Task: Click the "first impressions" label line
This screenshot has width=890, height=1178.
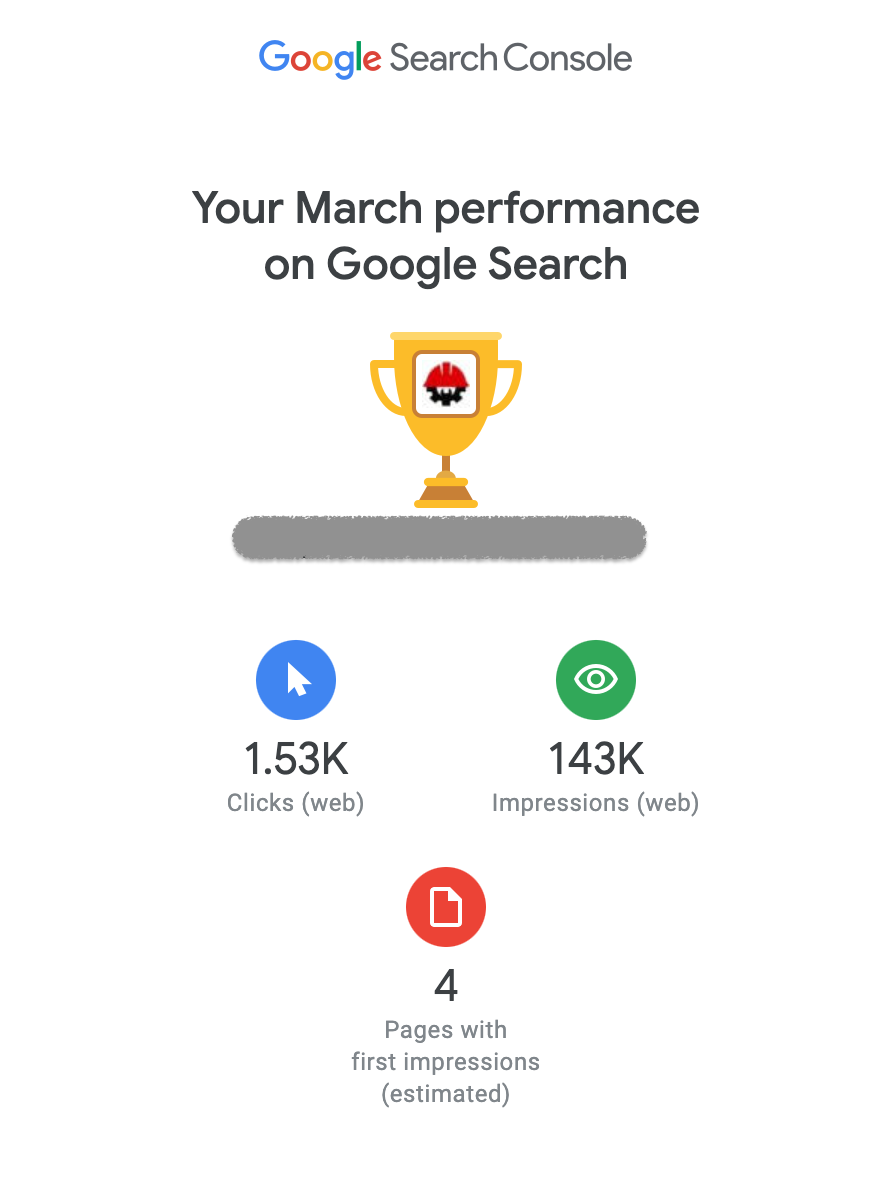Action: 446,1062
